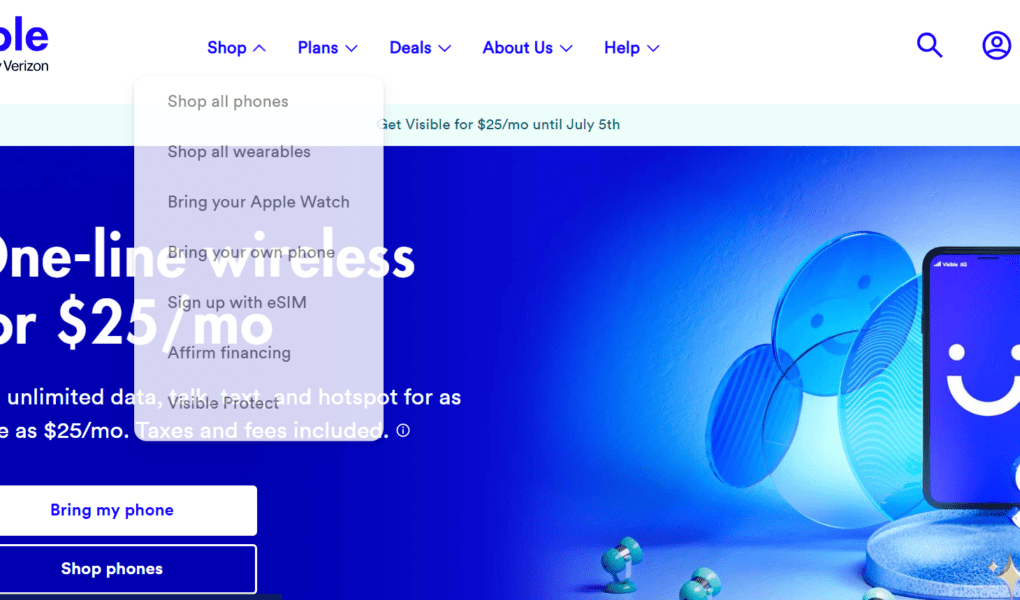Select 'Bring your Apple Watch' option

(258, 202)
